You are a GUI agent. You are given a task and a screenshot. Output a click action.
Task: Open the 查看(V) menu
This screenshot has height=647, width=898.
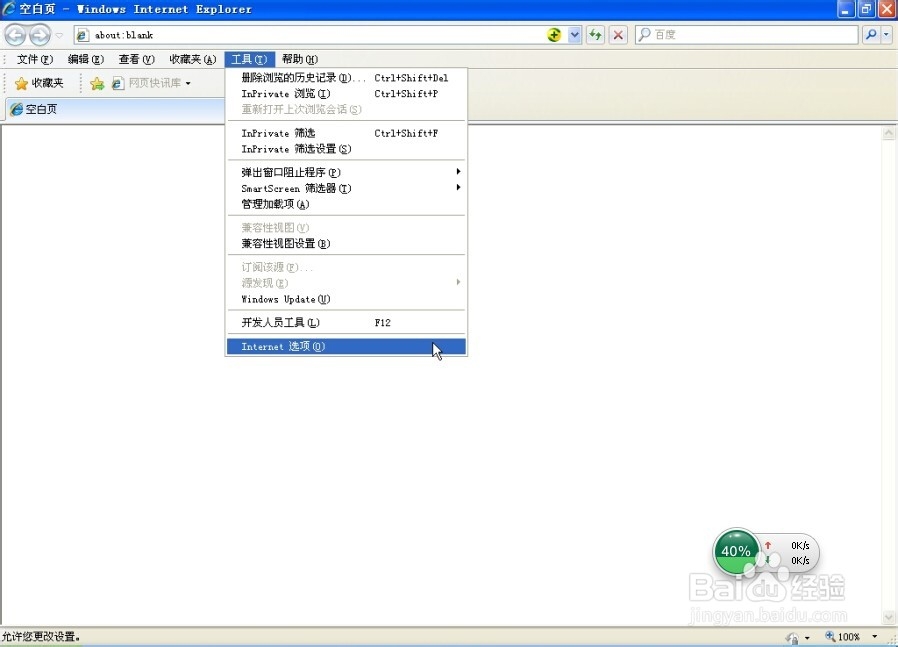pyautogui.click(x=136, y=59)
